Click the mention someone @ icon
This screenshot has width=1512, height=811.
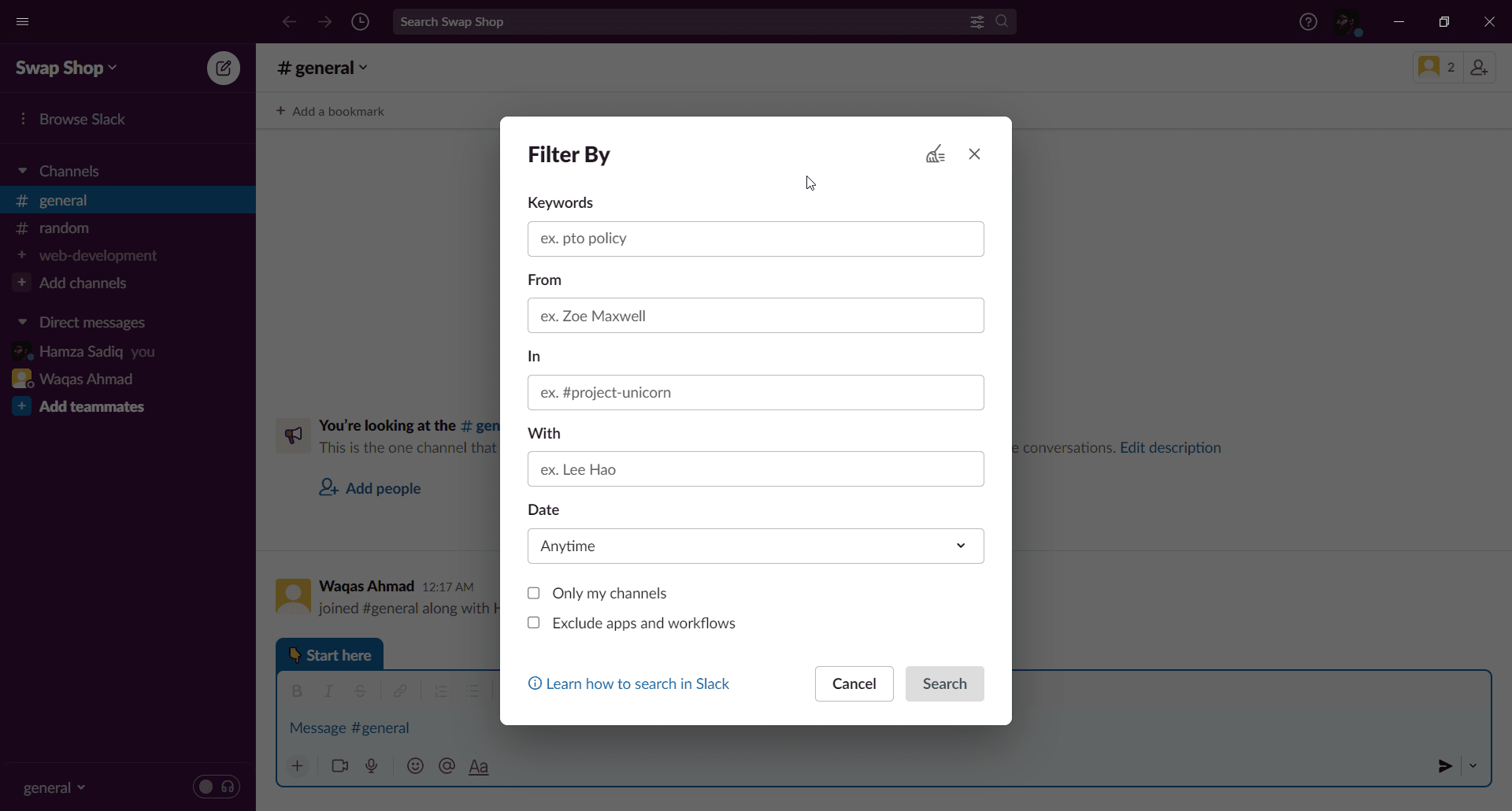click(447, 766)
